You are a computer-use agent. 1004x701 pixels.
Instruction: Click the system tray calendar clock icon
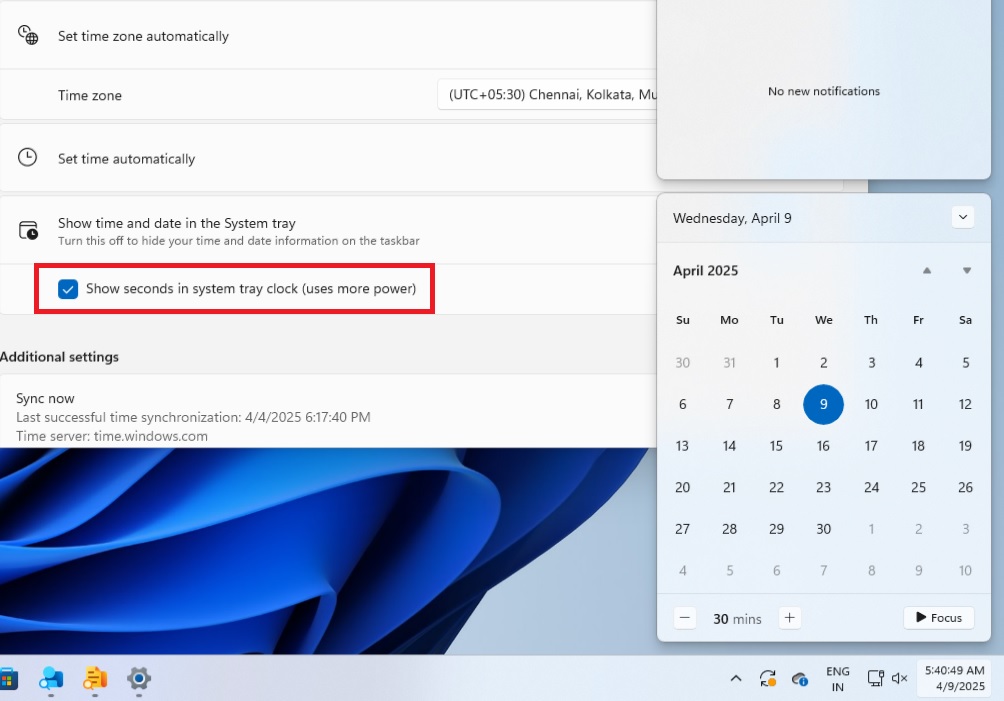28,230
